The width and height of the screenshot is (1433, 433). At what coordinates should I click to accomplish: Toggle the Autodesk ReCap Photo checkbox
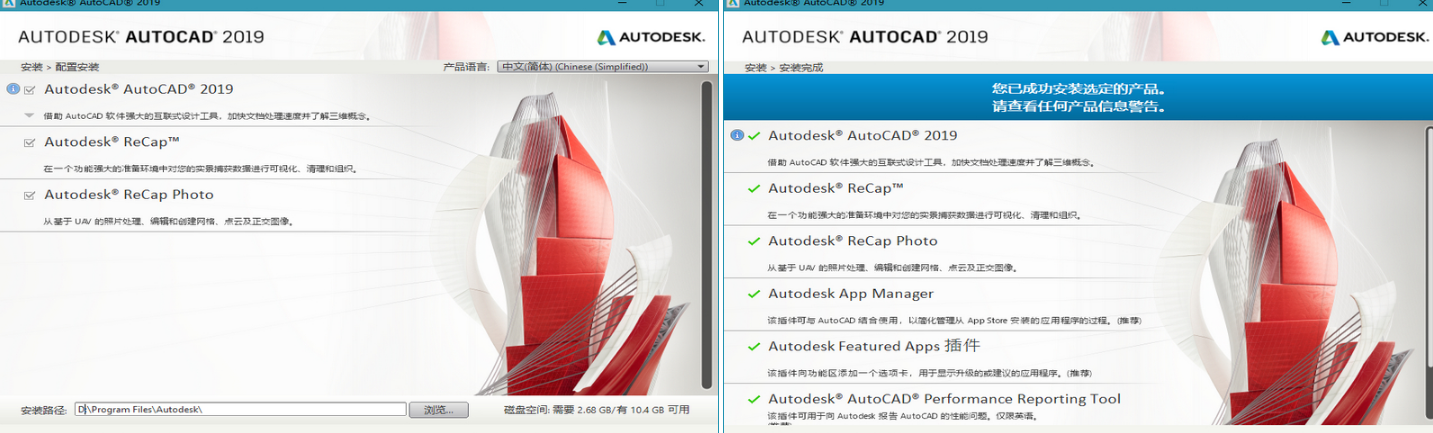tap(30, 195)
